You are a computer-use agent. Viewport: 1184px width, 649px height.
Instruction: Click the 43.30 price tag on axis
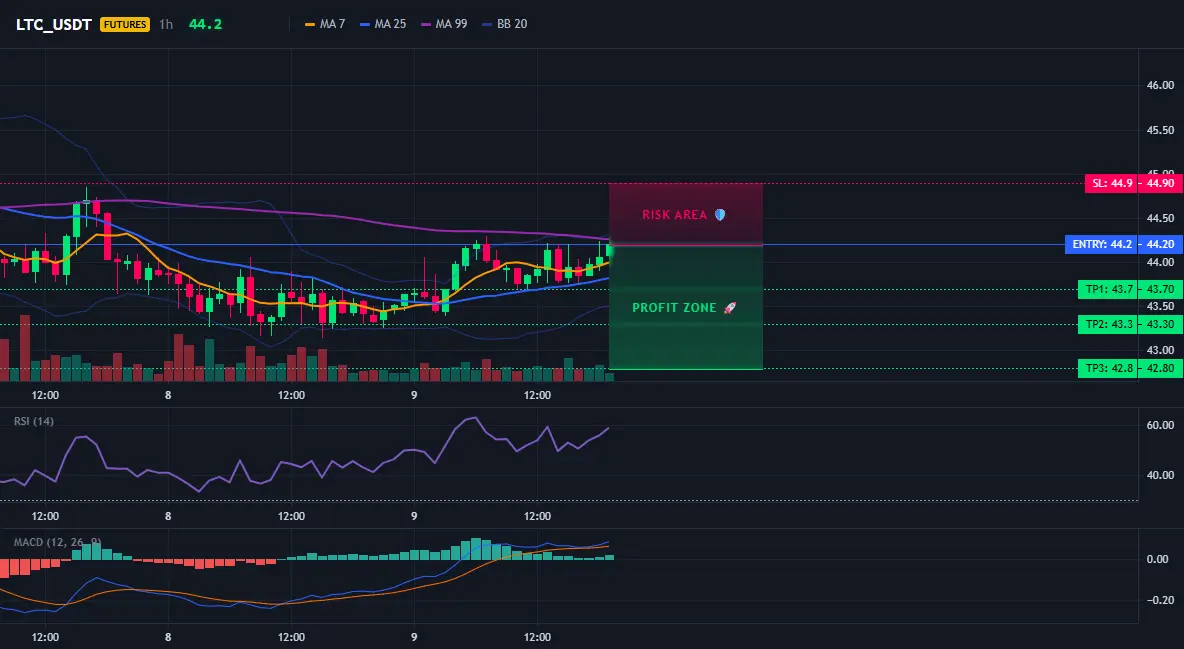[1161, 325]
